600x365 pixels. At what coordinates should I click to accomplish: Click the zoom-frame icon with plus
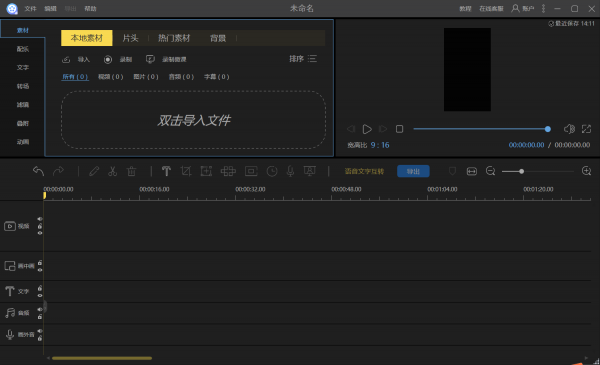tap(206, 171)
